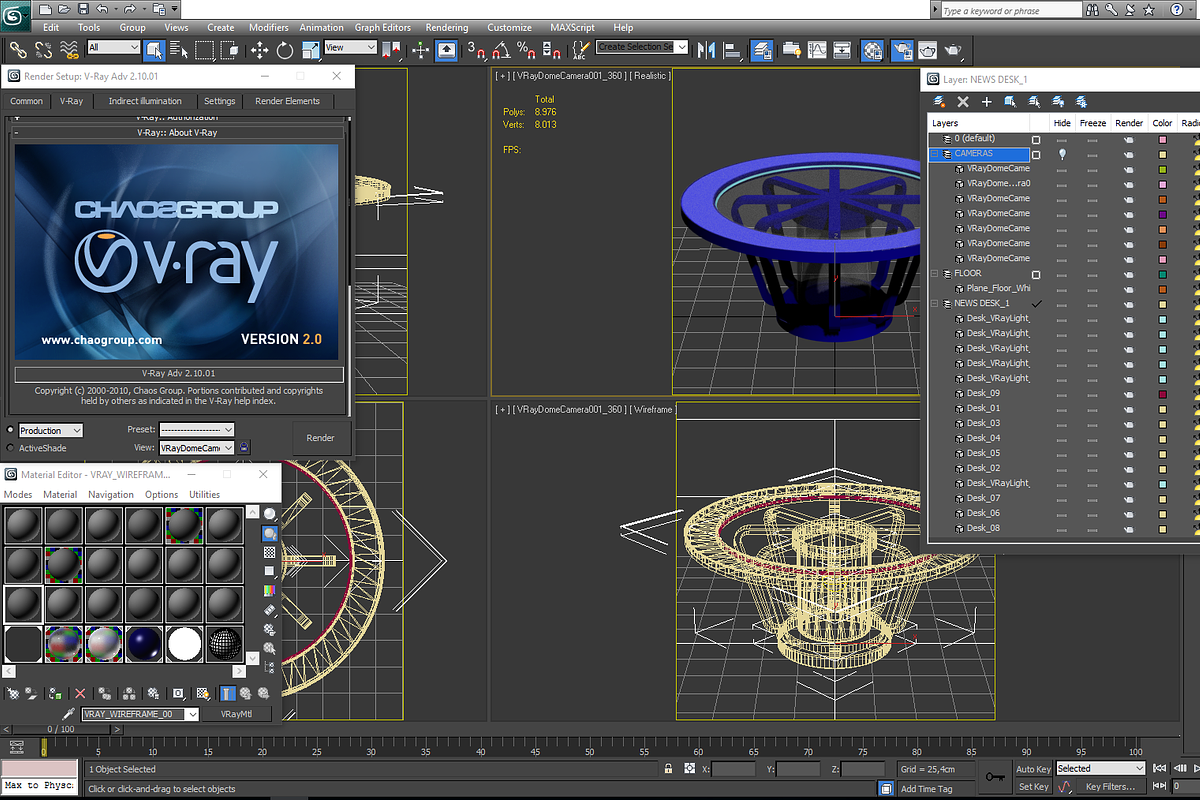
Task: Click the Get Material icon in Material Editor
Action: coord(13,693)
